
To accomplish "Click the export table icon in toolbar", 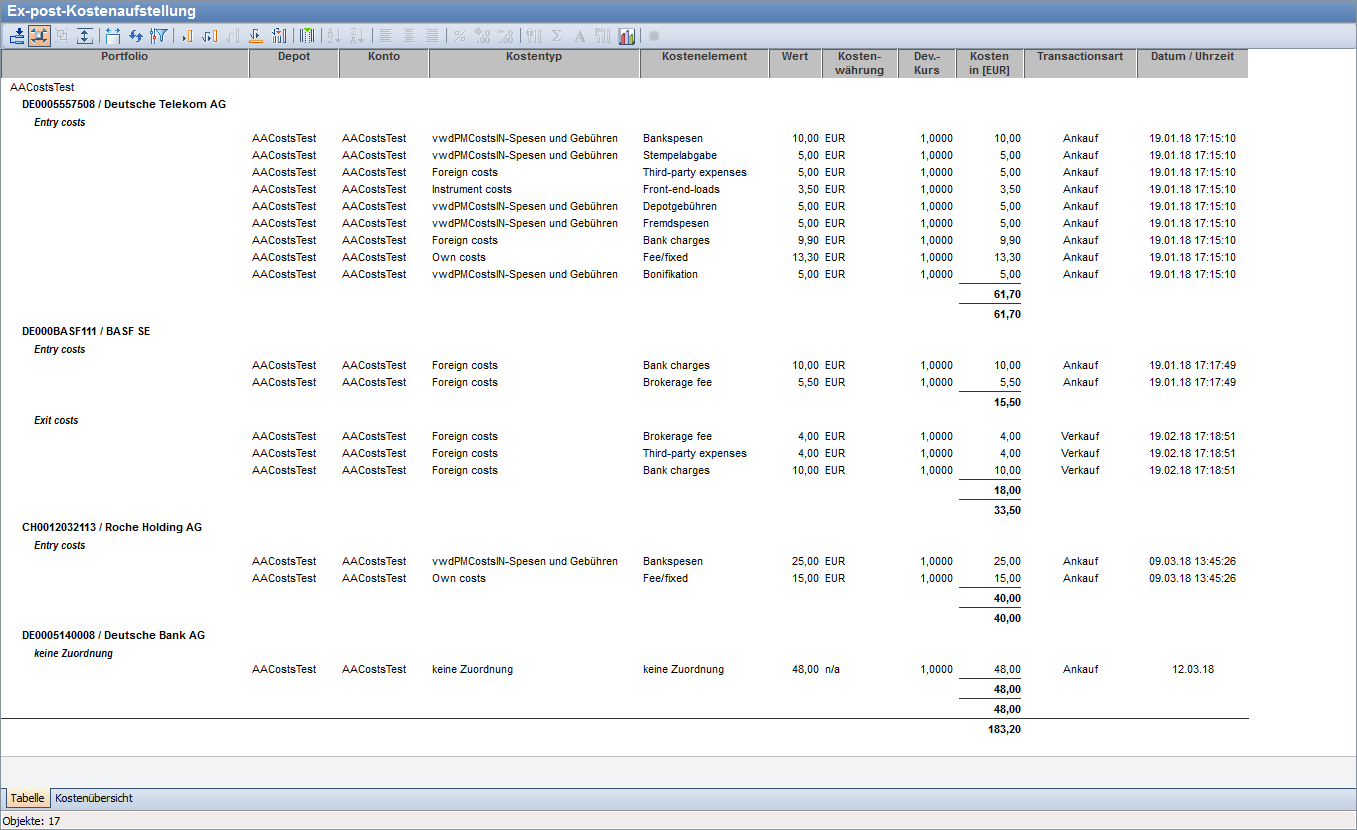I will [16, 36].
